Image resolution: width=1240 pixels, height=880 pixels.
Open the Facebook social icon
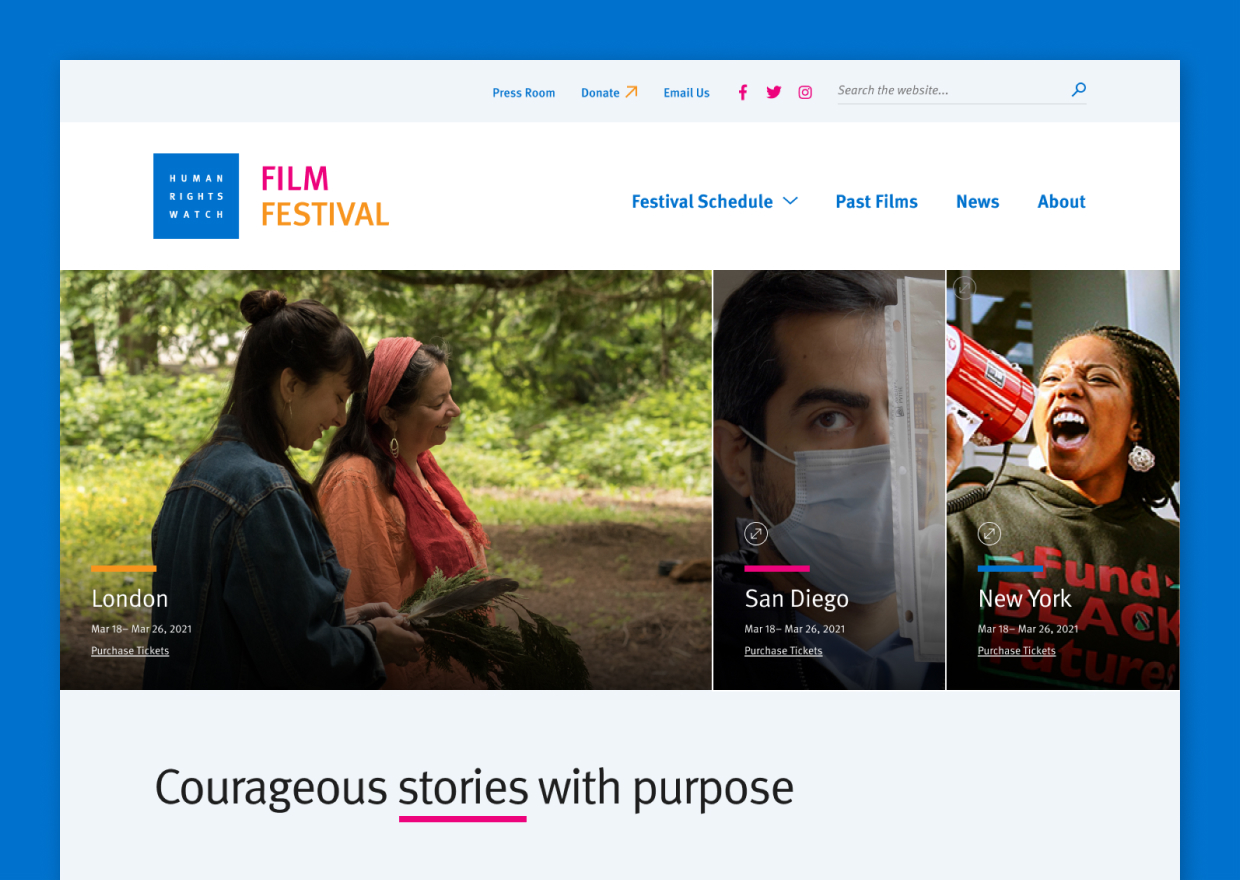pos(742,93)
